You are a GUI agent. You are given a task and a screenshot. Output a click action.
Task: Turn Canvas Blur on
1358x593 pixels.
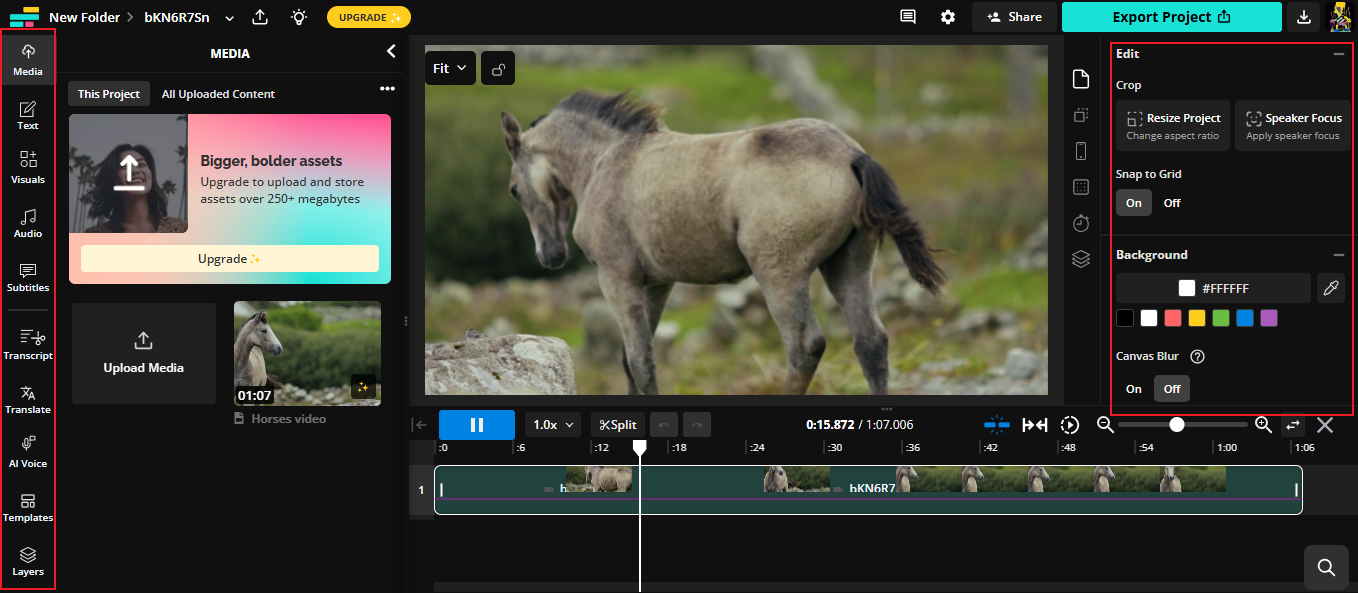[1133, 389]
